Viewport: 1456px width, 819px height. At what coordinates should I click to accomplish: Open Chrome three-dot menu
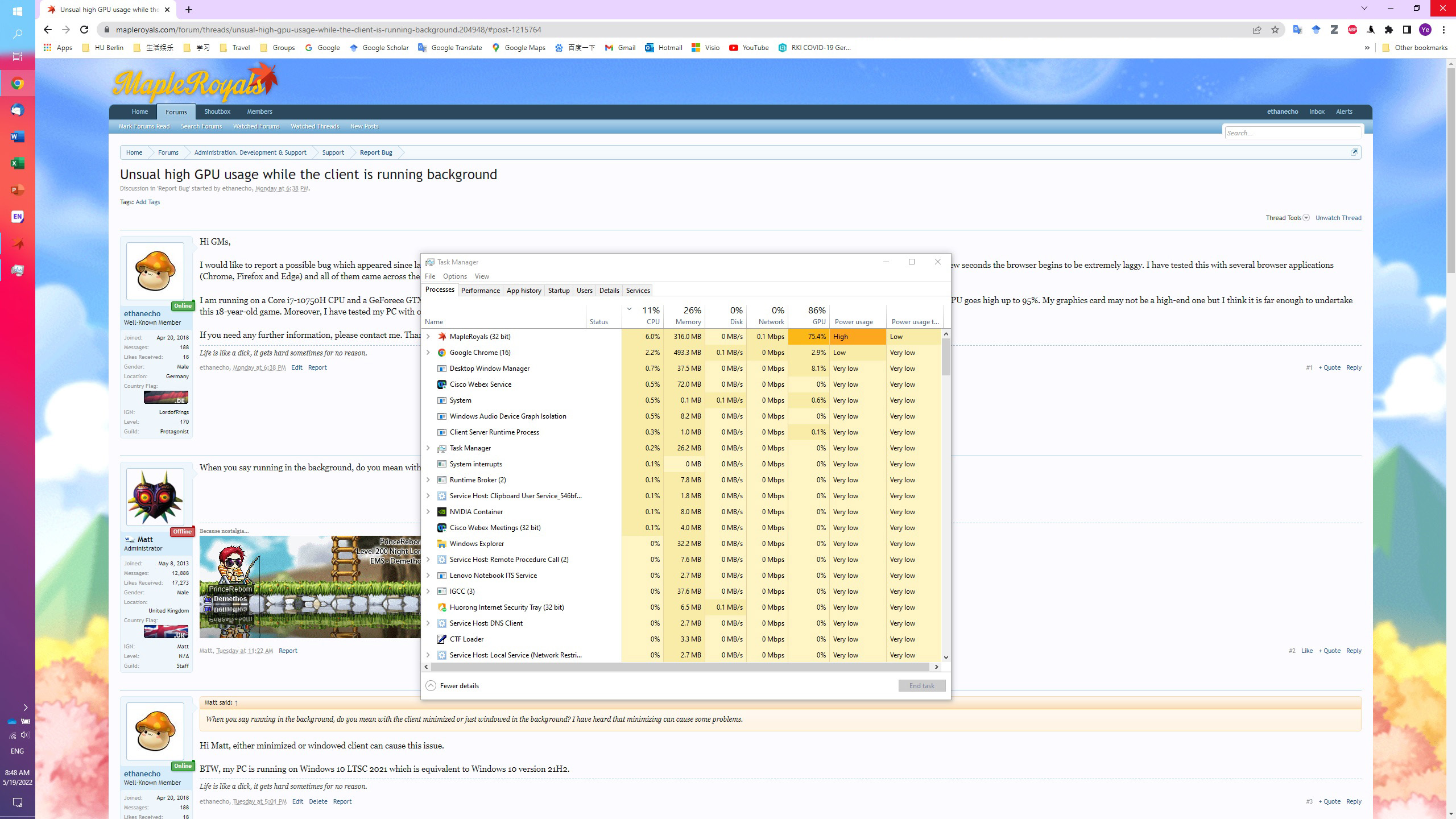click(1443, 30)
